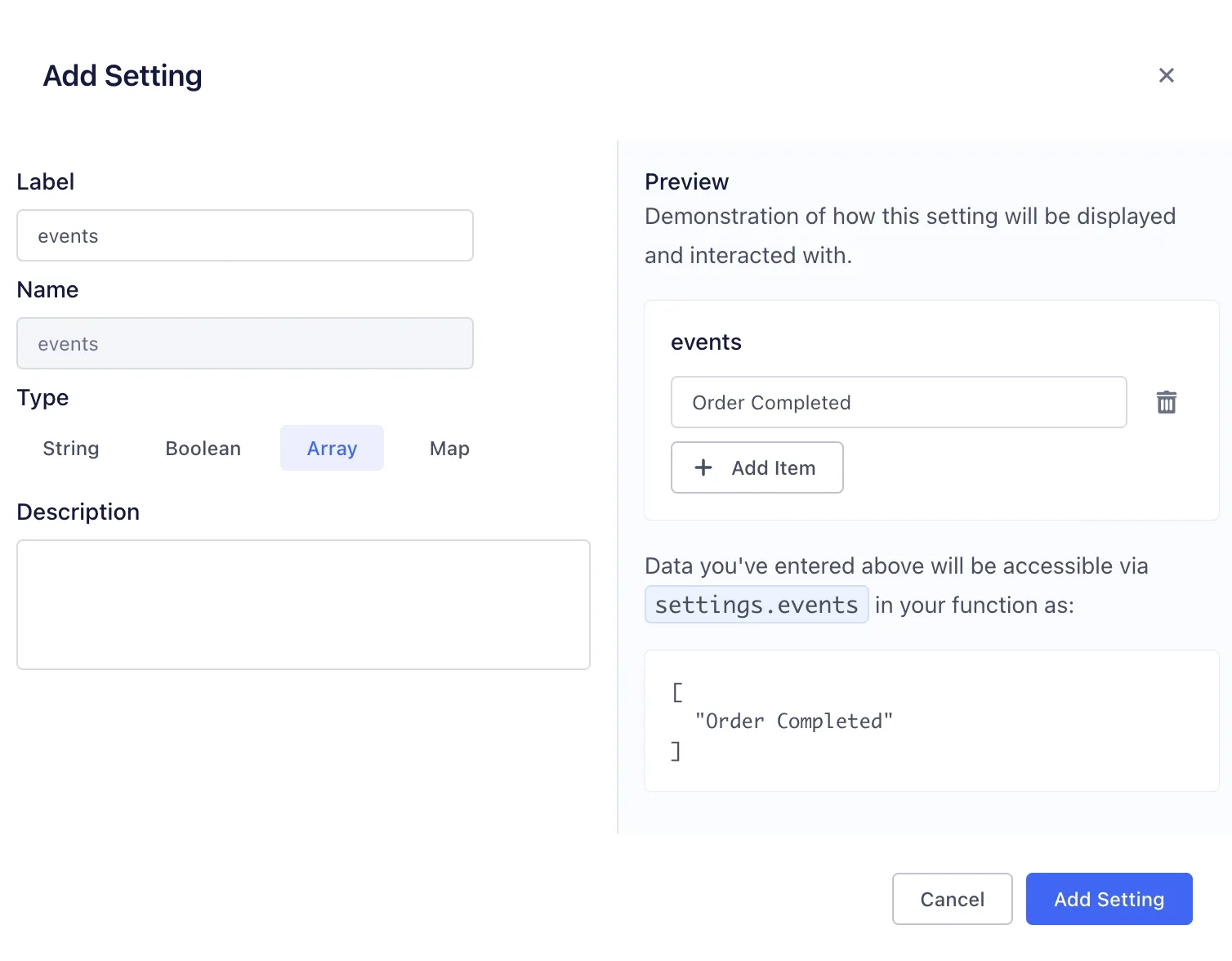This screenshot has width=1232, height=961.
Task: Click the events label in preview
Action: coord(706,342)
